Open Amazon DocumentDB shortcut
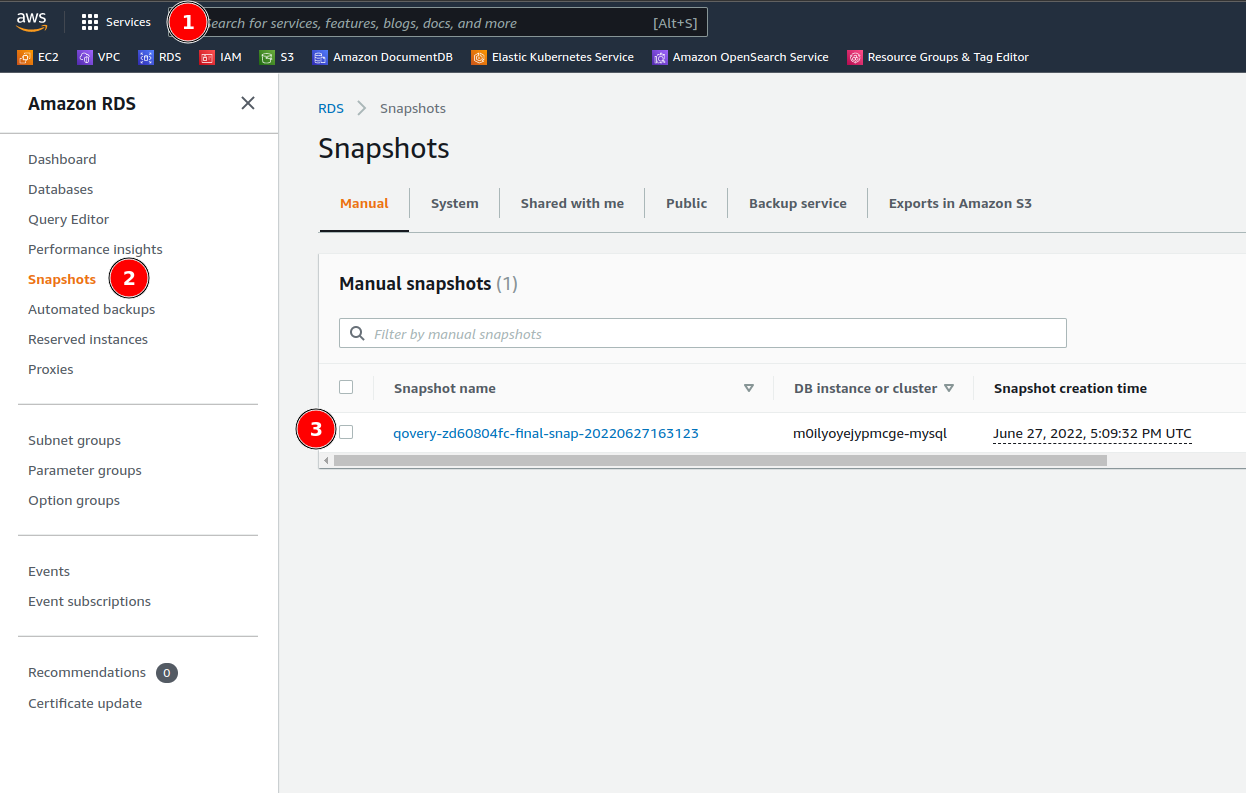Screen dimensions: 1246x793 pos(382,57)
